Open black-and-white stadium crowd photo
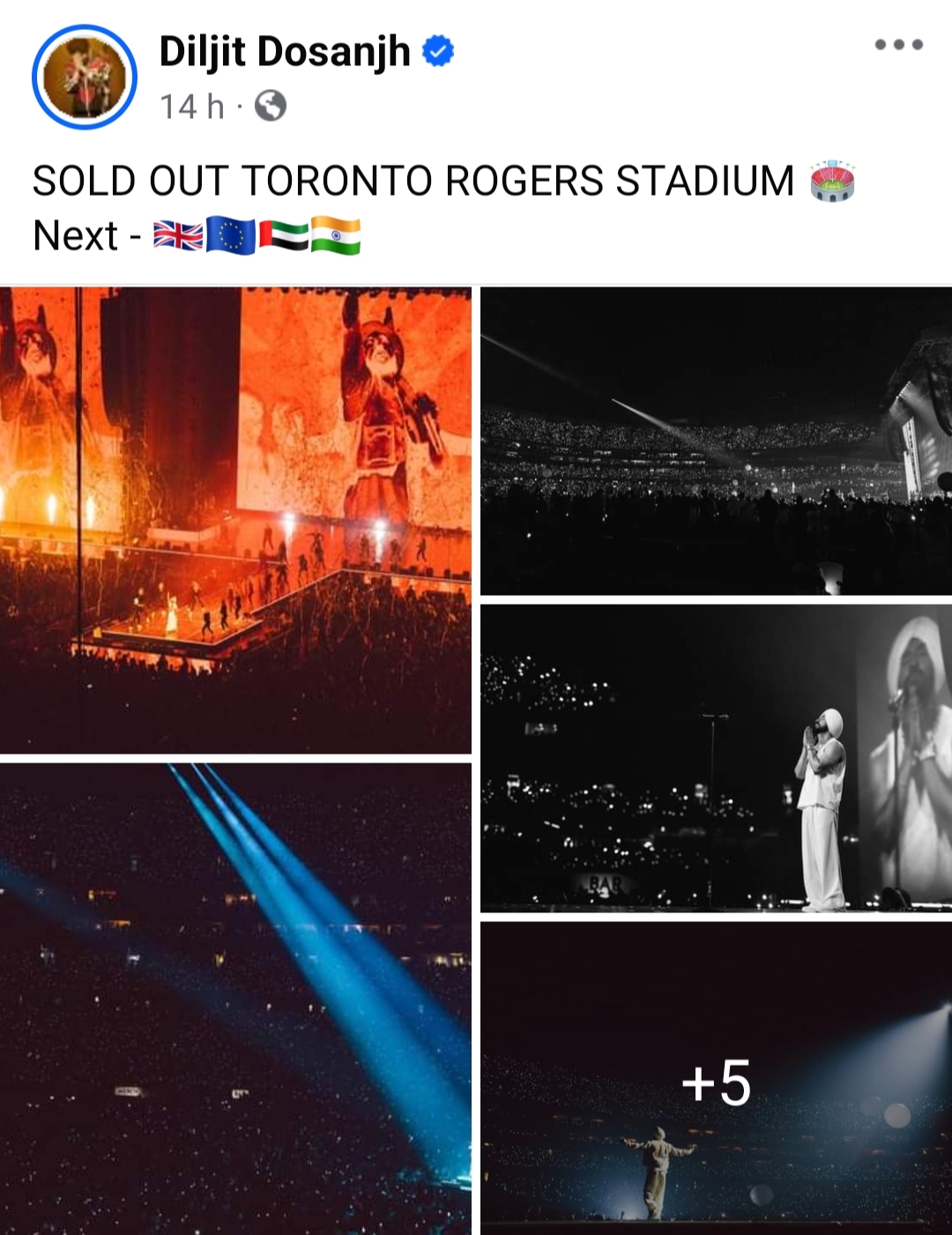Viewport: 952px width, 1235px height. tap(716, 441)
